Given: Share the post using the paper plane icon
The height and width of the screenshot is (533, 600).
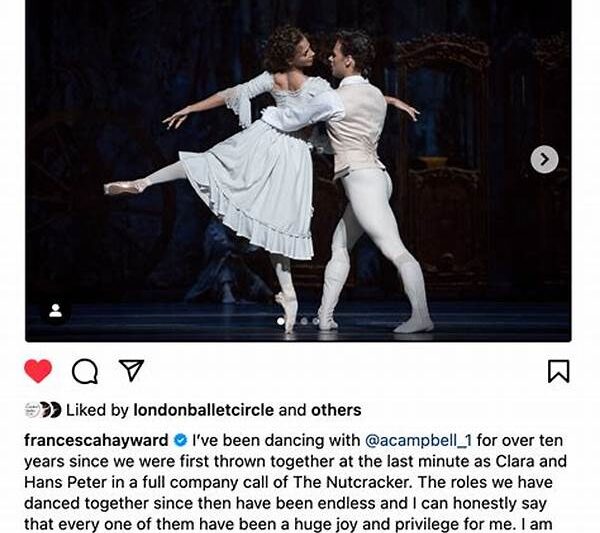Looking at the screenshot, I should click(131, 370).
